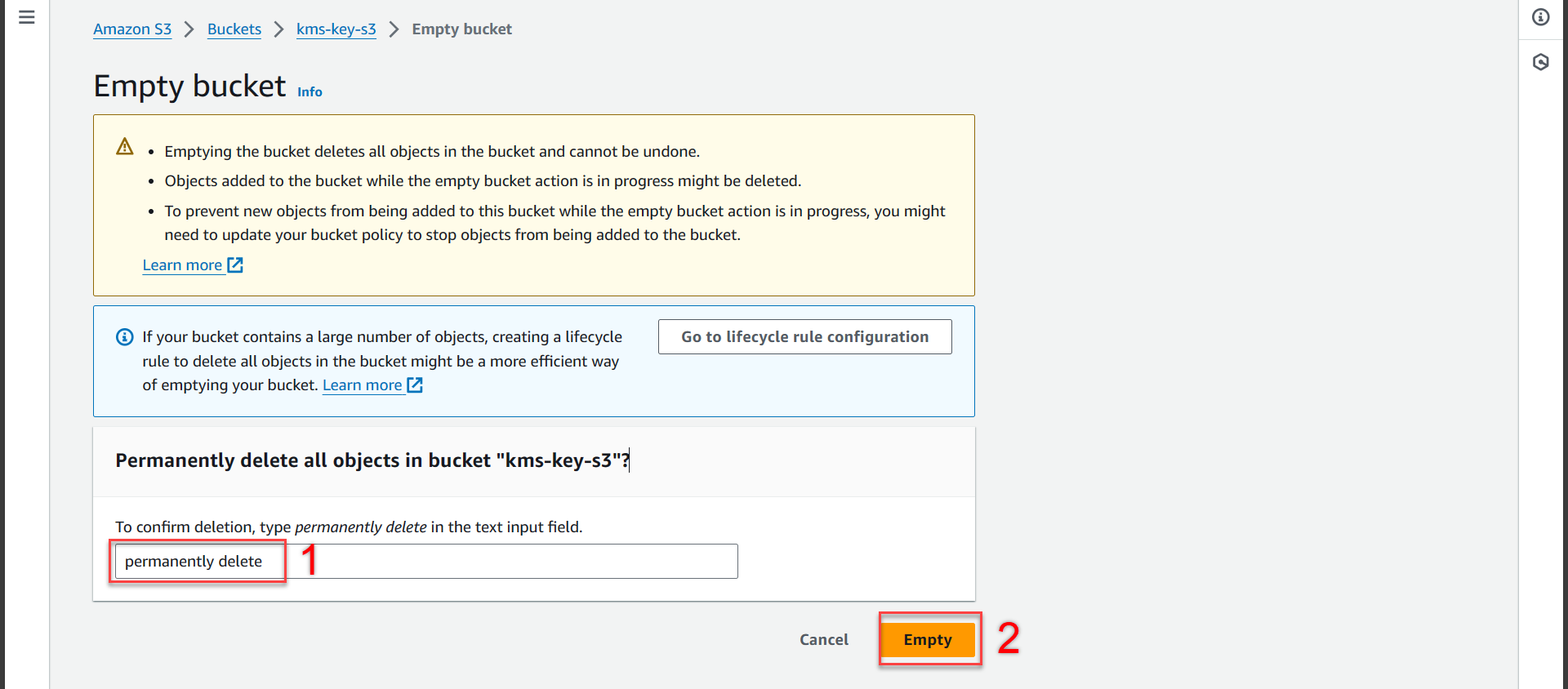Open Info link beside Empty bucket title
The height and width of the screenshot is (689, 1568).
[310, 92]
